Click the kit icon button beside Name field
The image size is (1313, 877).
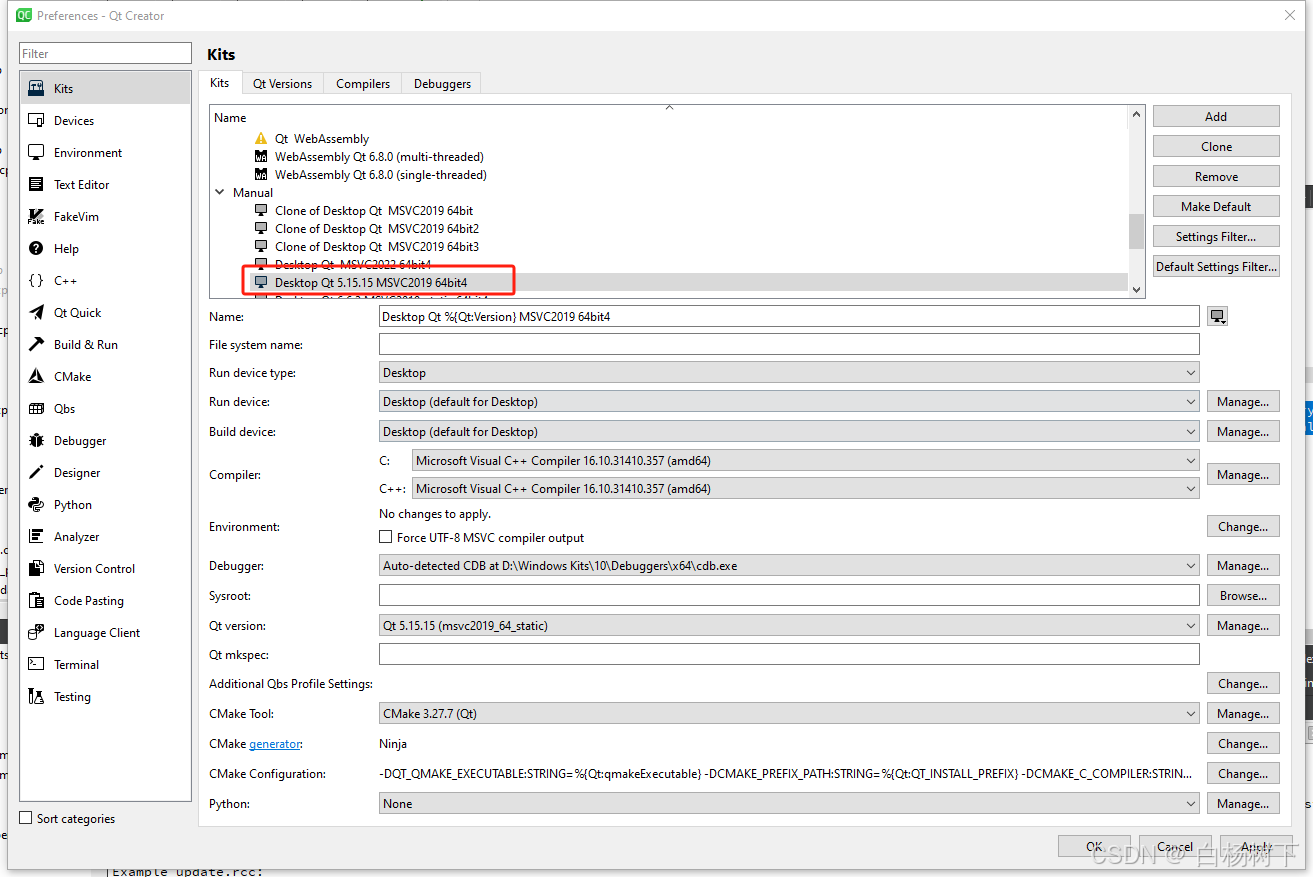click(1217, 316)
